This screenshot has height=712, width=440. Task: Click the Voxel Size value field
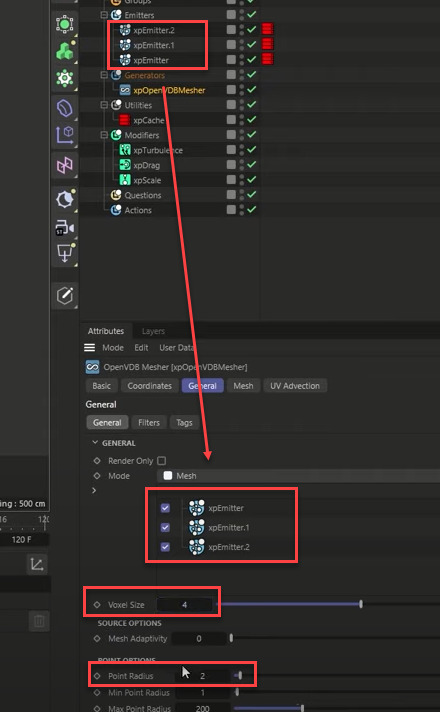184,605
